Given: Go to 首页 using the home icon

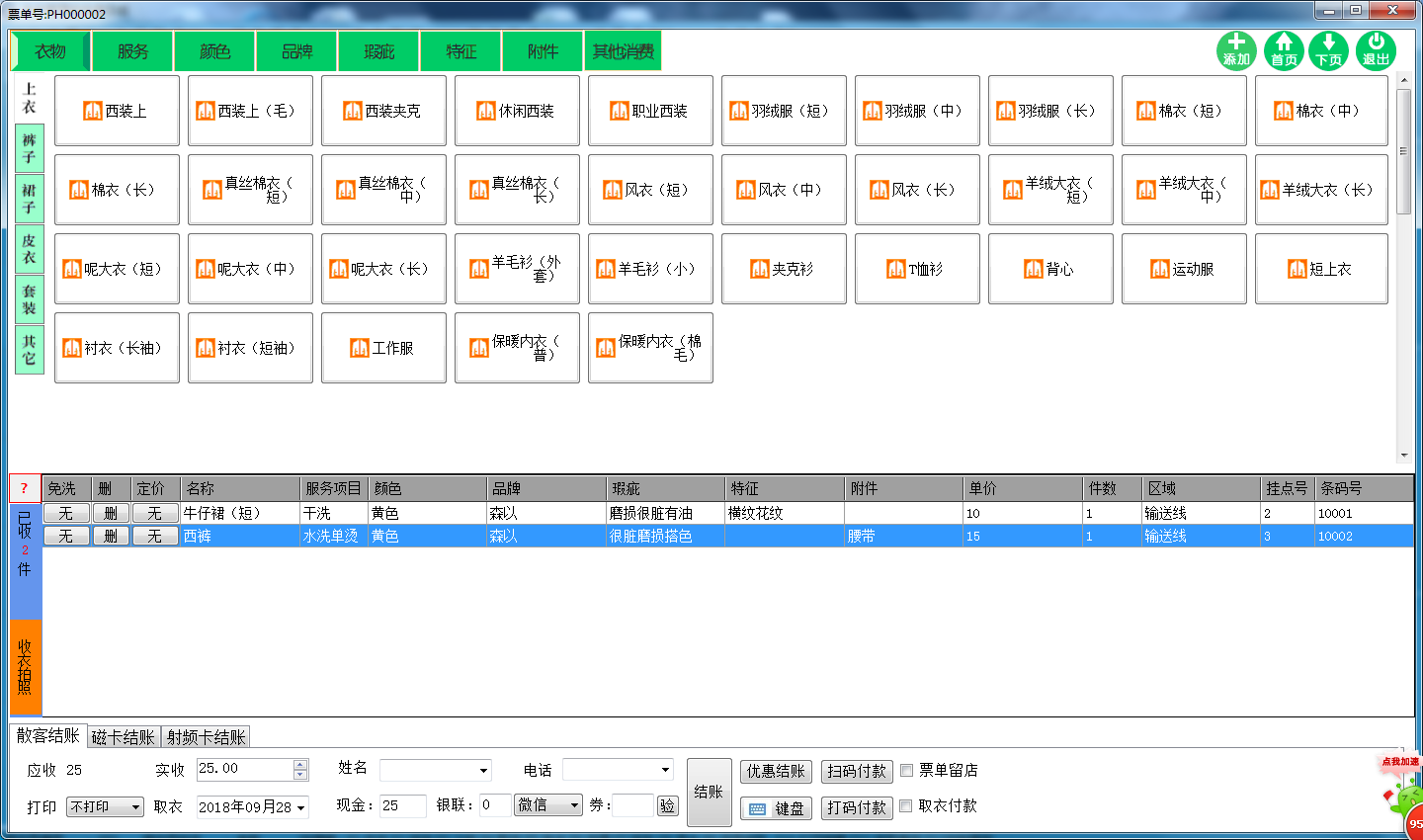Looking at the screenshot, I should coord(1284,50).
